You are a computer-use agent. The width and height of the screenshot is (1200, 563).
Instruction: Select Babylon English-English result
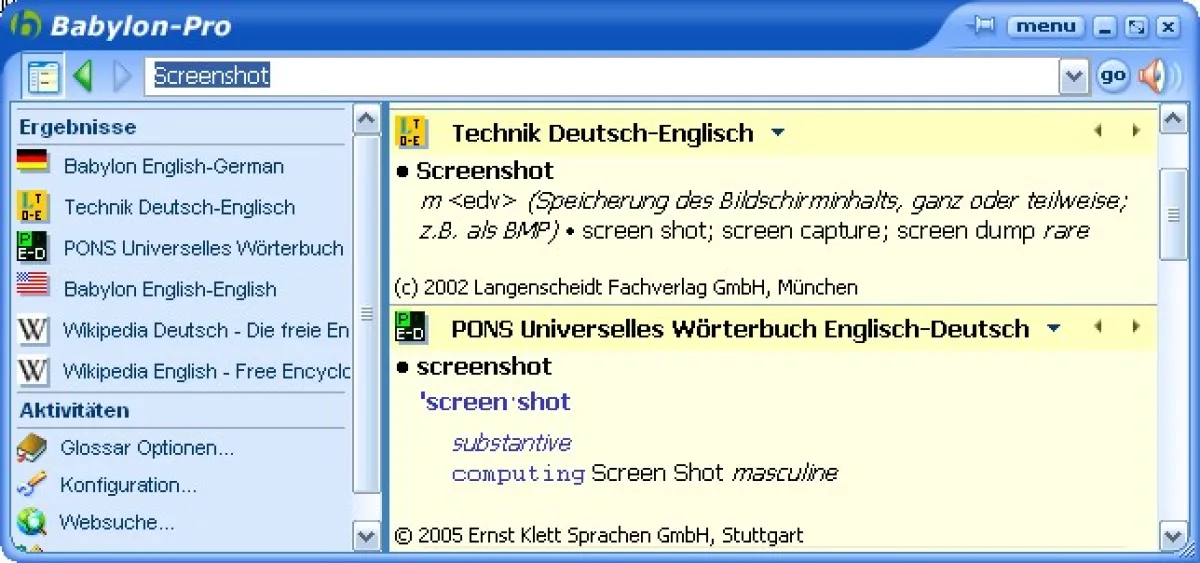coord(170,289)
